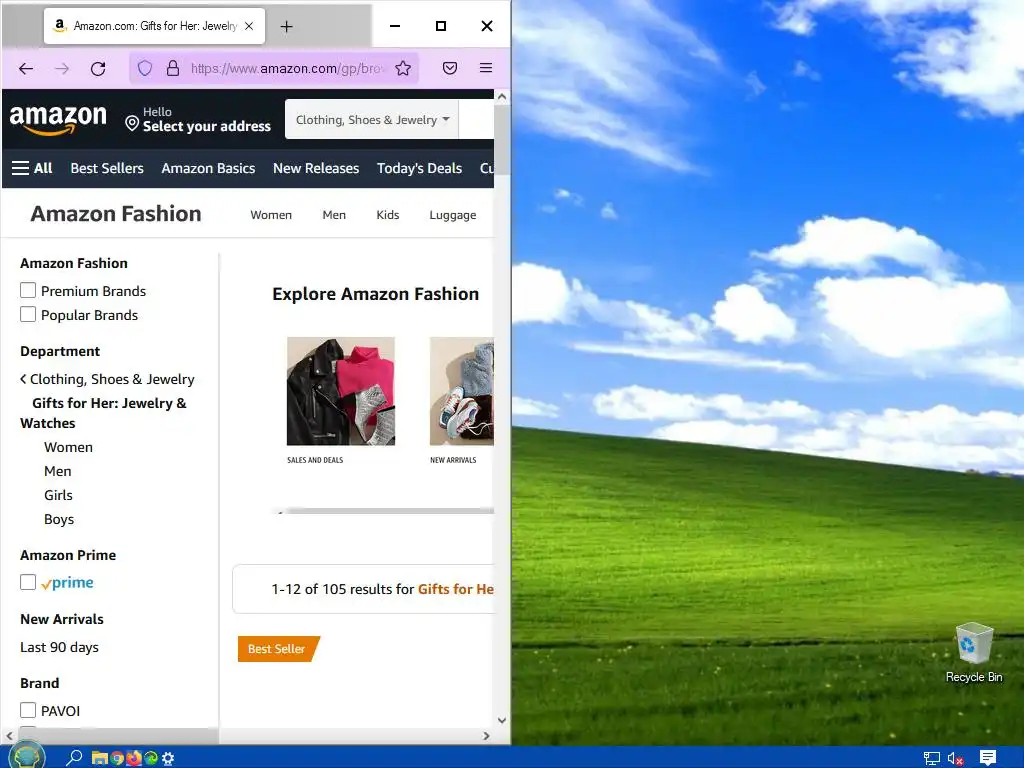Click the Windows Start orb
This screenshot has height=768, width=1024.
point(27,756)
